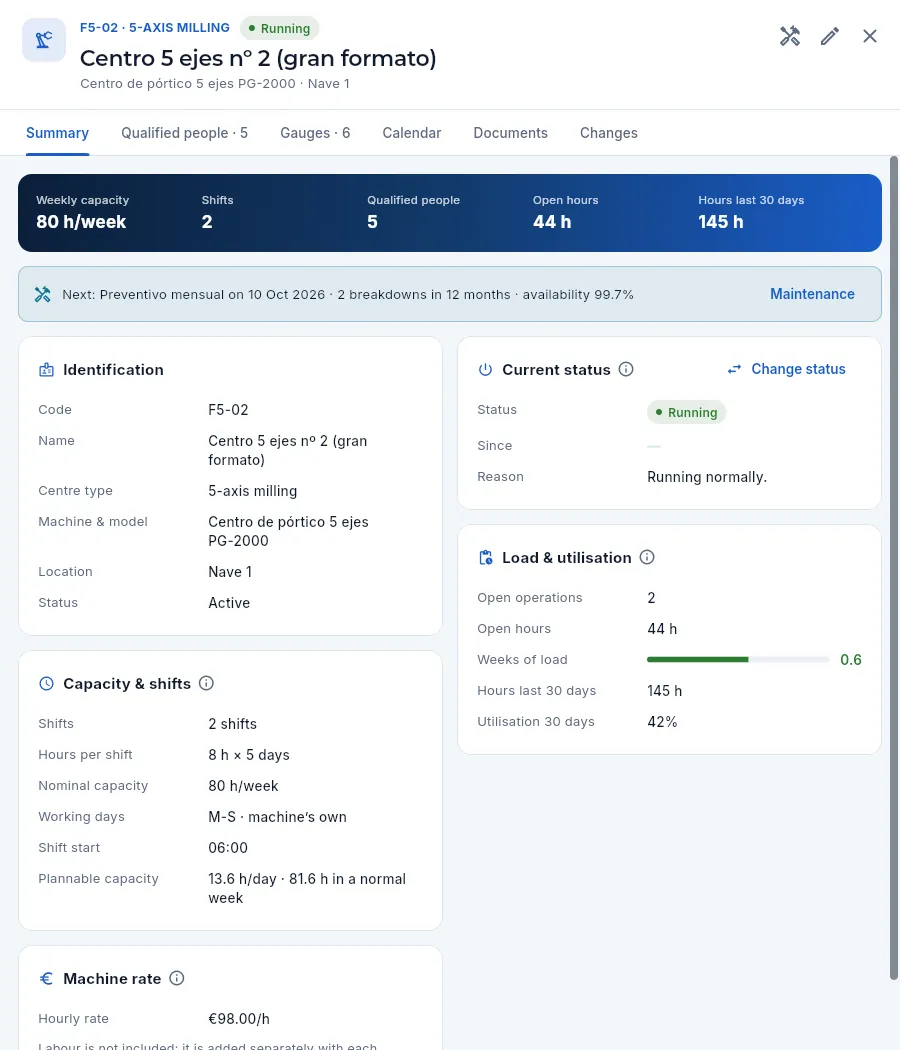Click the tools icon in maintenance banner

[x=43, y=295]
